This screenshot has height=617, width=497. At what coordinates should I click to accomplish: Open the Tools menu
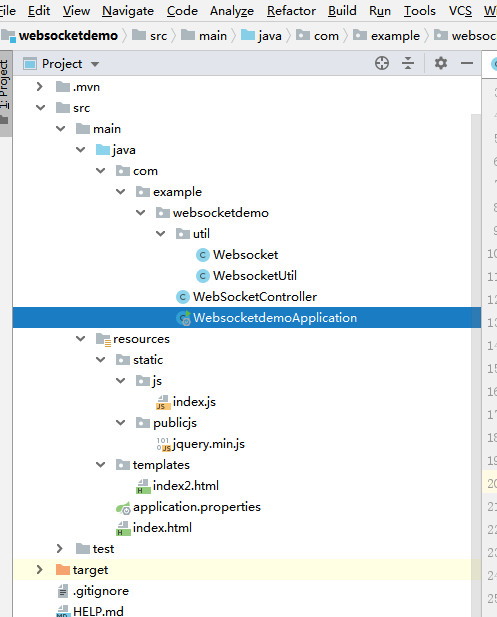point(419,11)
